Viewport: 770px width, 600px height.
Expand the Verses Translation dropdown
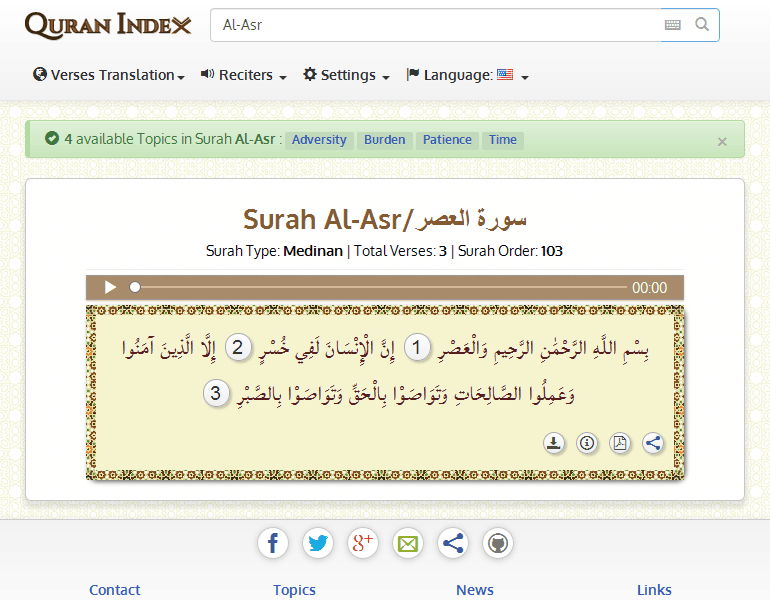pos(109,75)
